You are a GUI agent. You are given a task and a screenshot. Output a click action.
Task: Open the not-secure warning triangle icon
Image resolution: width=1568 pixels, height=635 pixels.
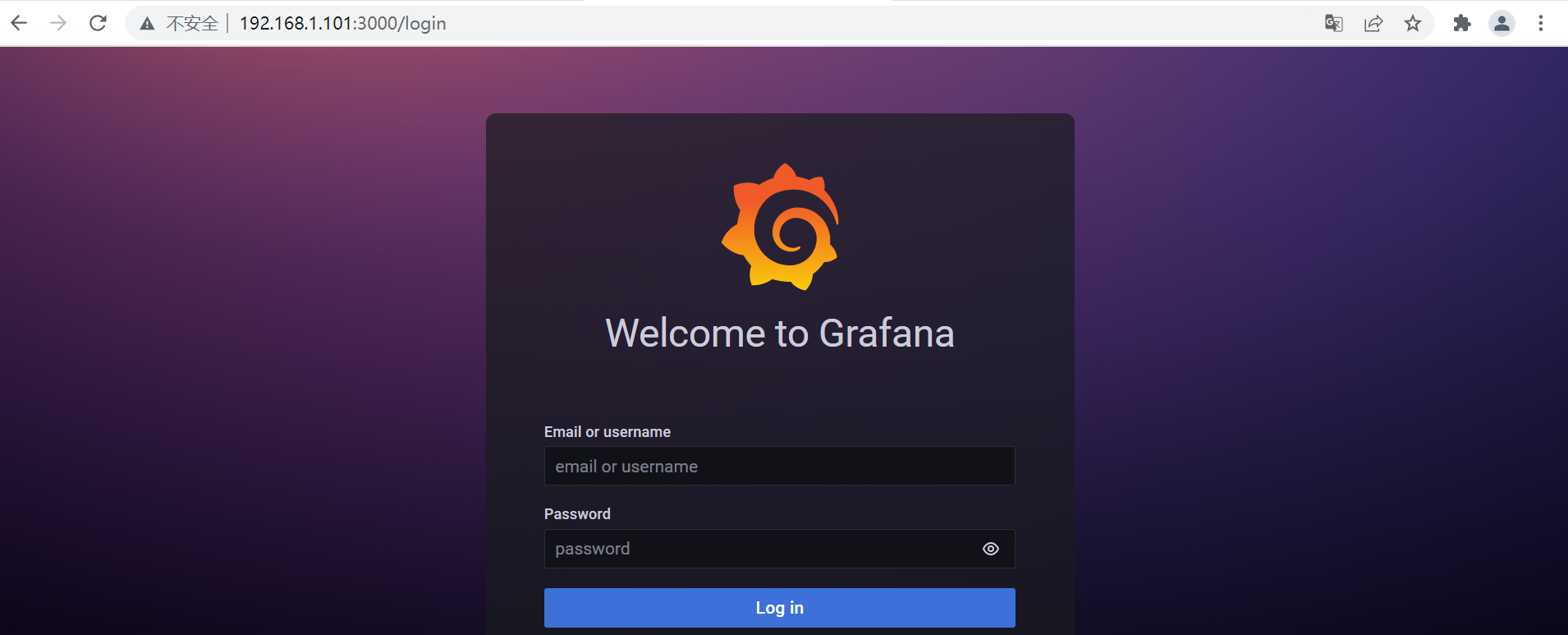click(147, 24)
